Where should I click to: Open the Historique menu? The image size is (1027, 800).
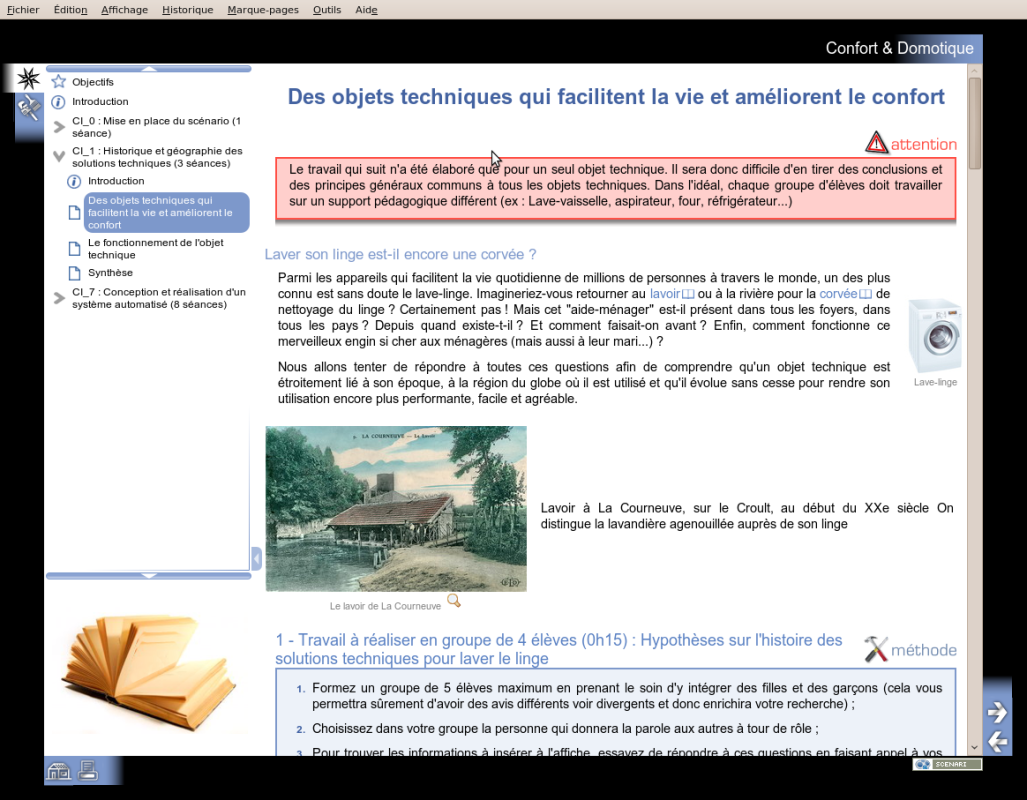pyautogui.click(x=187, y=10)
